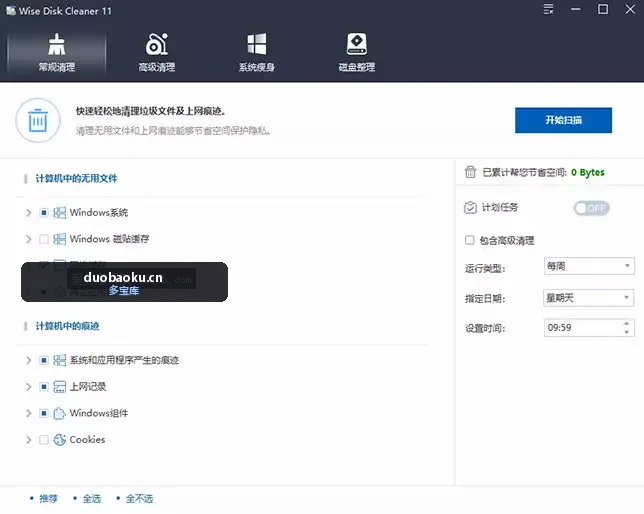Image resolution: width=644 pixels, height=514 pixels.
Task: Click the 全不选 deselect-all link
Action: (139, 498)
